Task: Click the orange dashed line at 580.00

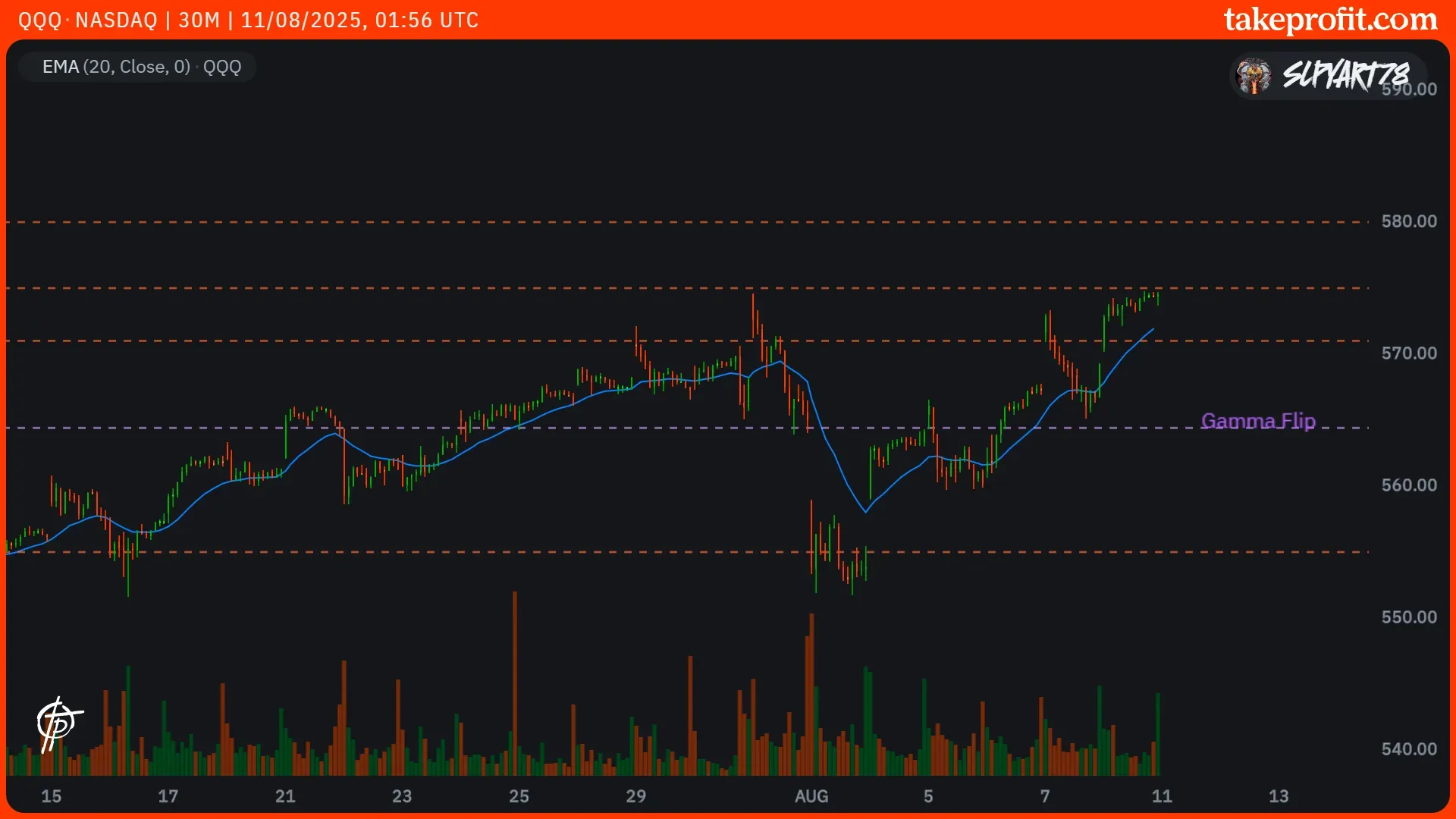Action: (687, 222)
